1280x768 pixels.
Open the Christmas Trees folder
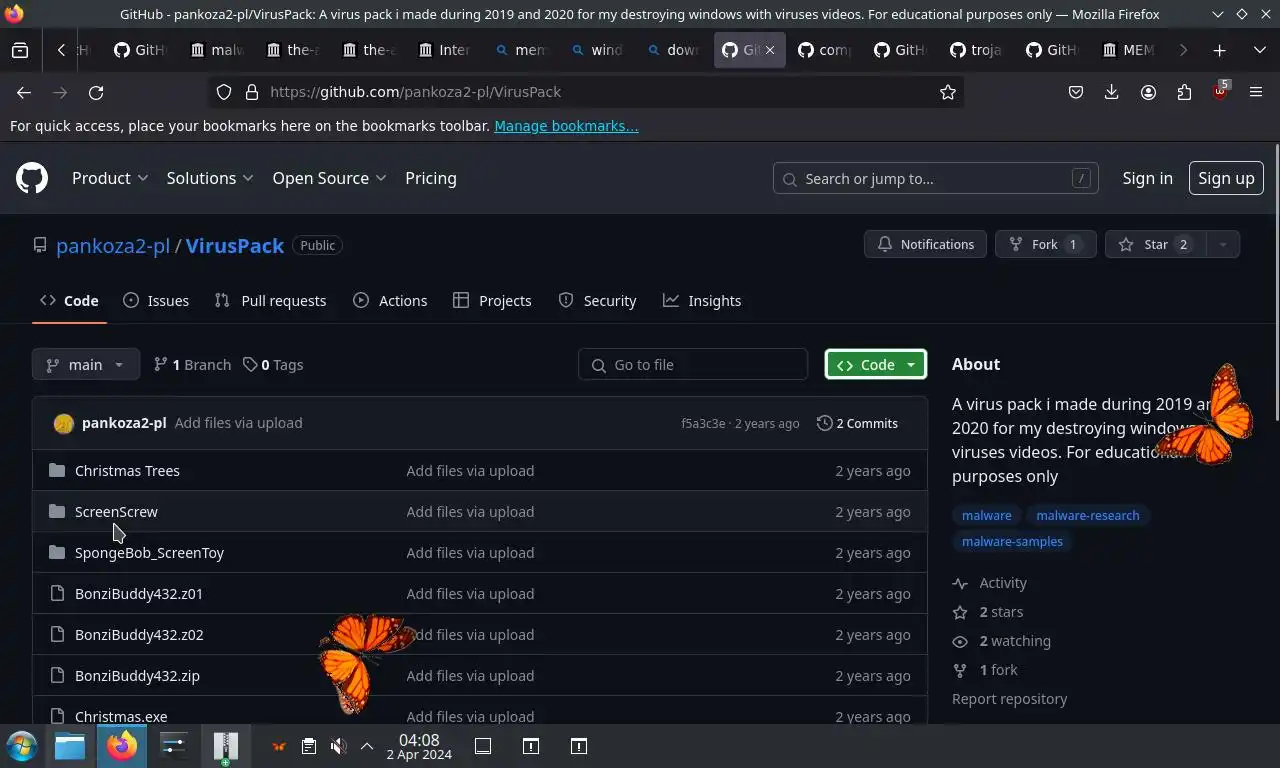[127, 470]
